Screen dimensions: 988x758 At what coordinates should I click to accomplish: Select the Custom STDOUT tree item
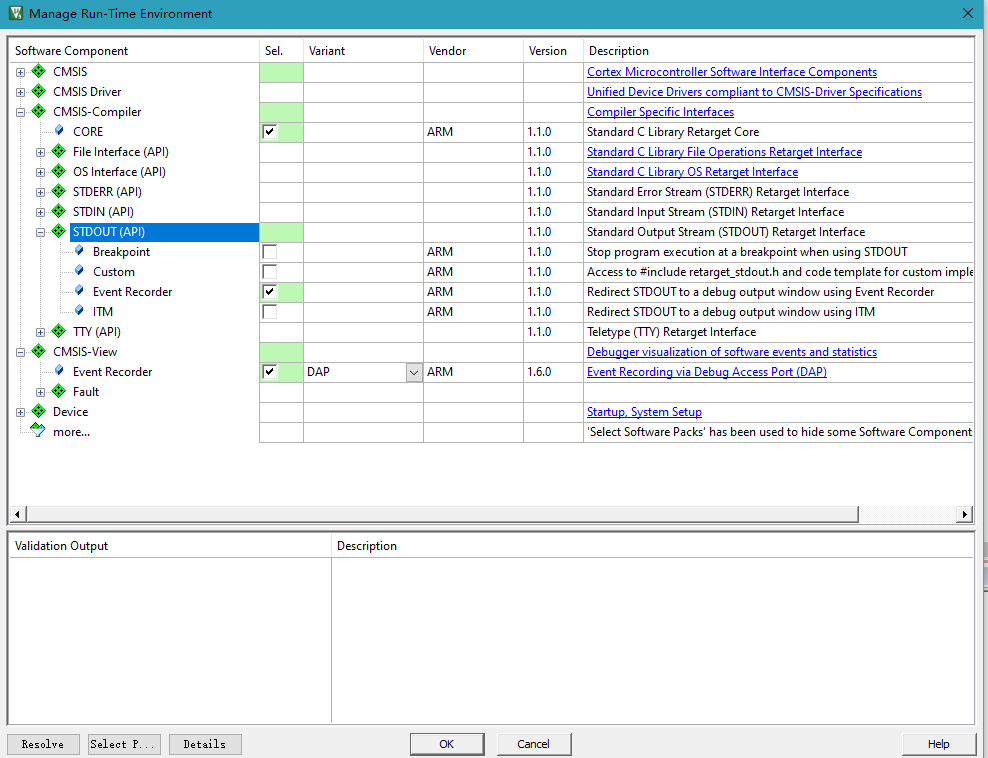pyautogui.click(x=113, y=272)
